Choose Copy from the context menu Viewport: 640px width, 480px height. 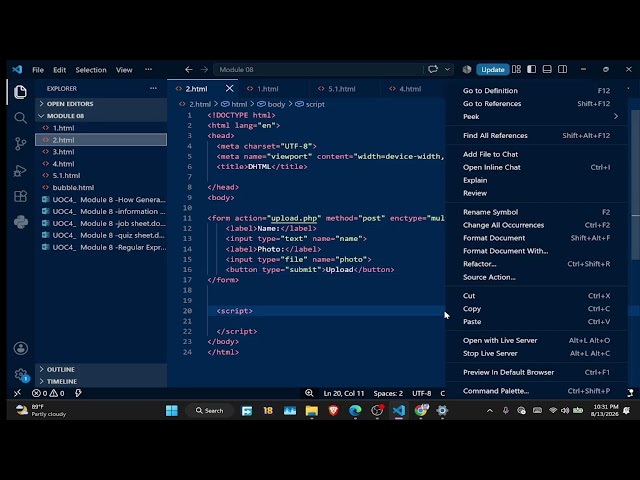pos(536,309)
